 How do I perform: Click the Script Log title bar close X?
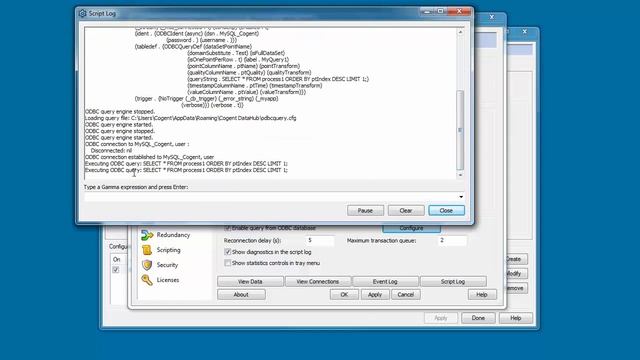[459, 12]
